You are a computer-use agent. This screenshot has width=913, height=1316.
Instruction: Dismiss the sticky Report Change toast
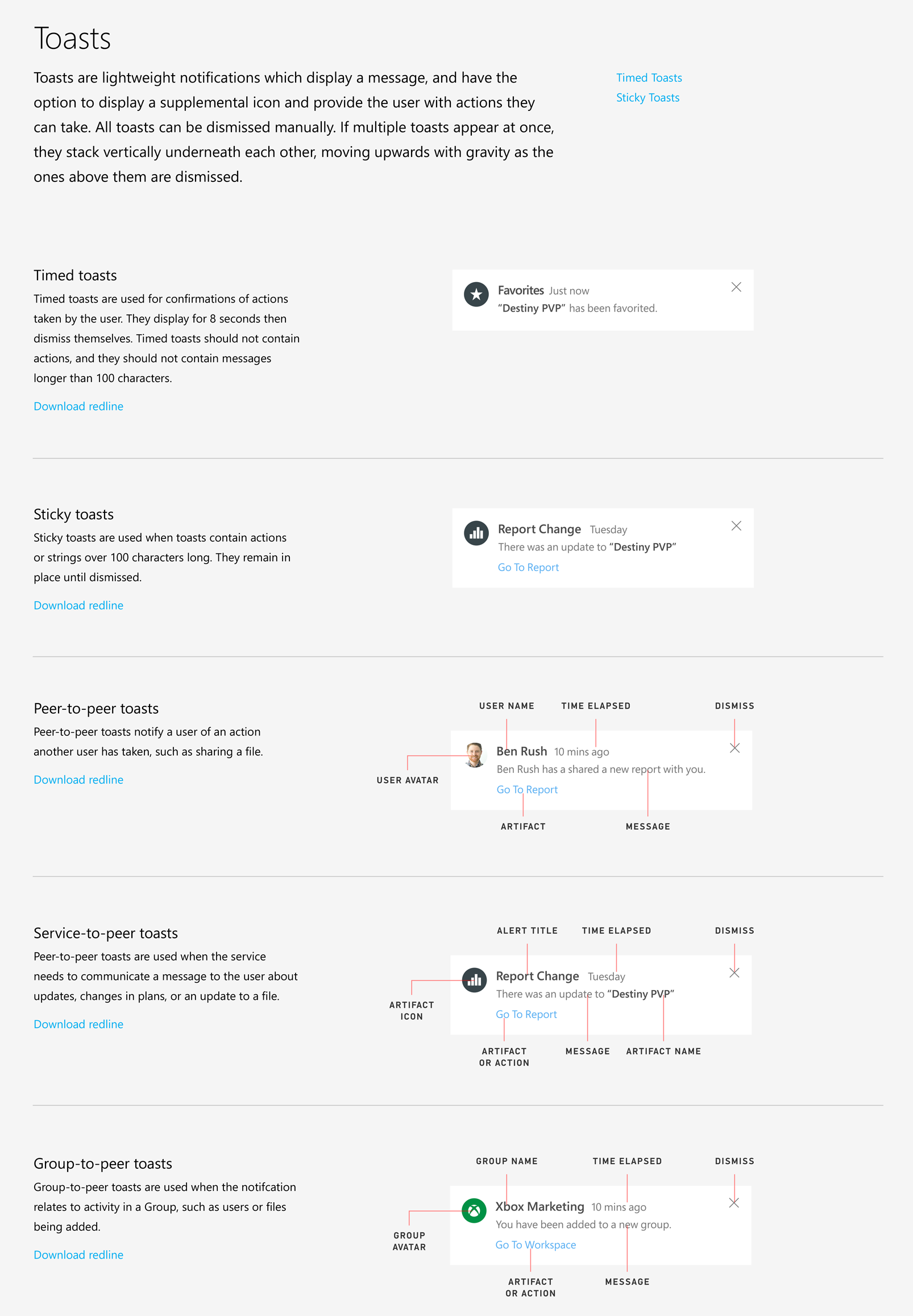pyautogui.click(x=736, y=526)
